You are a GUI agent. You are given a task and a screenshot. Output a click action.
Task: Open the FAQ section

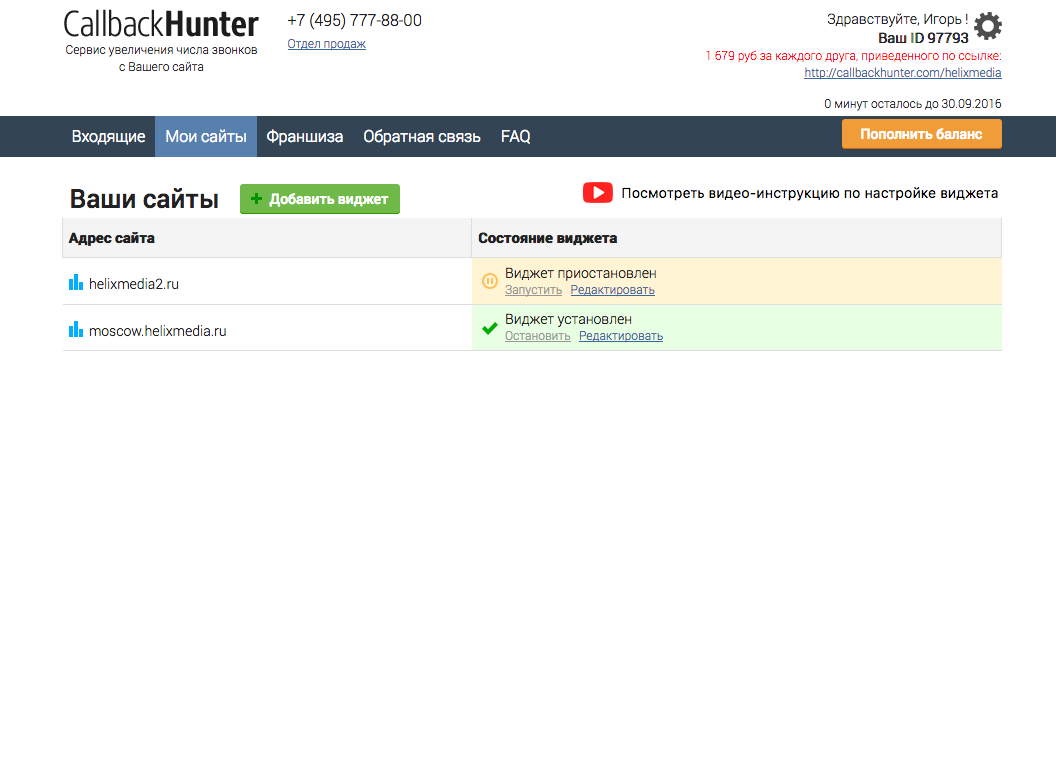click(x=515, y=137)
